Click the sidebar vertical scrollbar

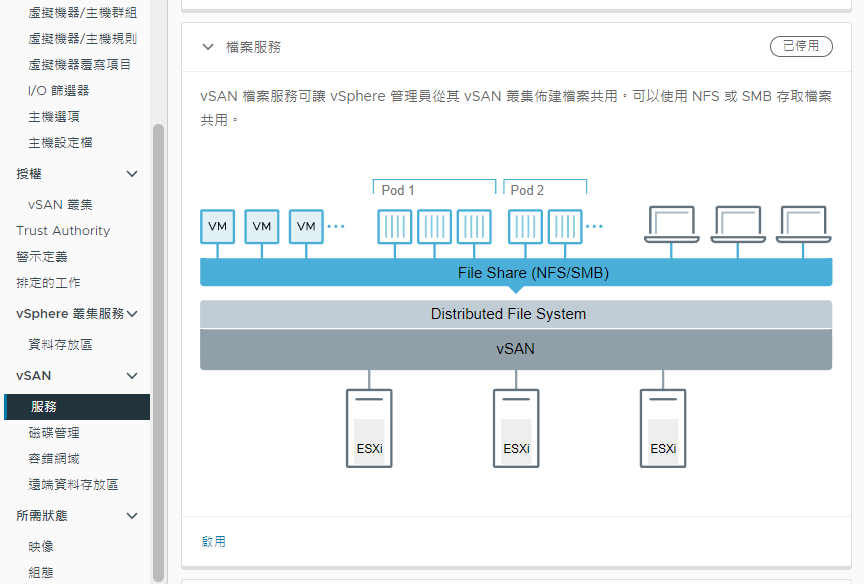(158, 353)
